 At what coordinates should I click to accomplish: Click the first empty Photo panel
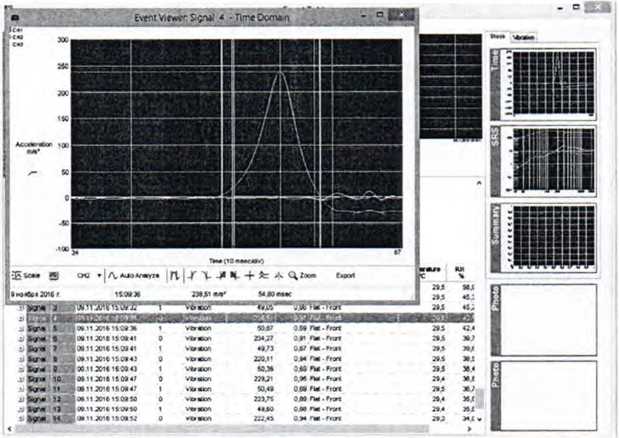tap(543, 320)
